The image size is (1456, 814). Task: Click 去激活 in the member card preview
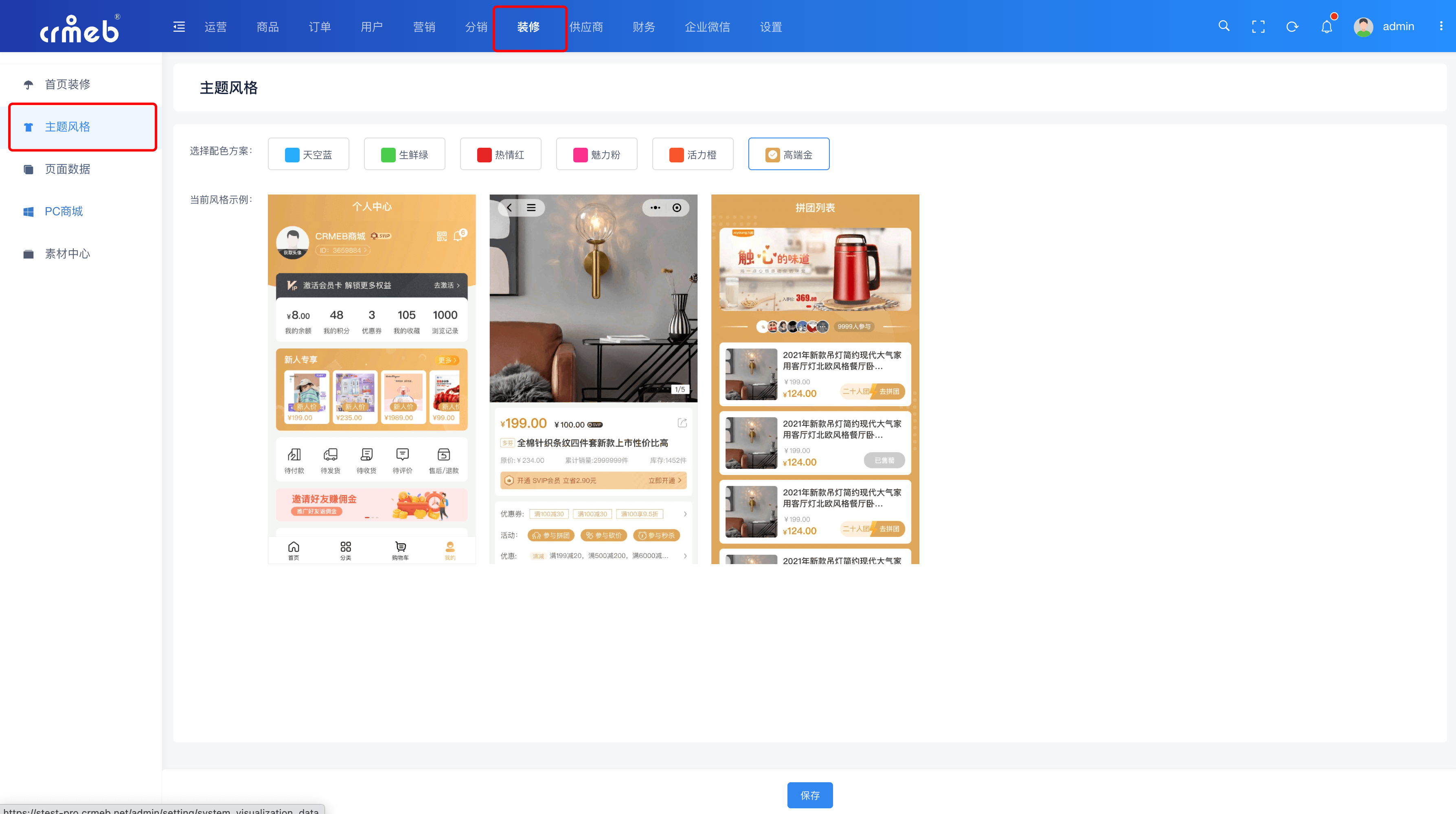[x=447, y=285]
